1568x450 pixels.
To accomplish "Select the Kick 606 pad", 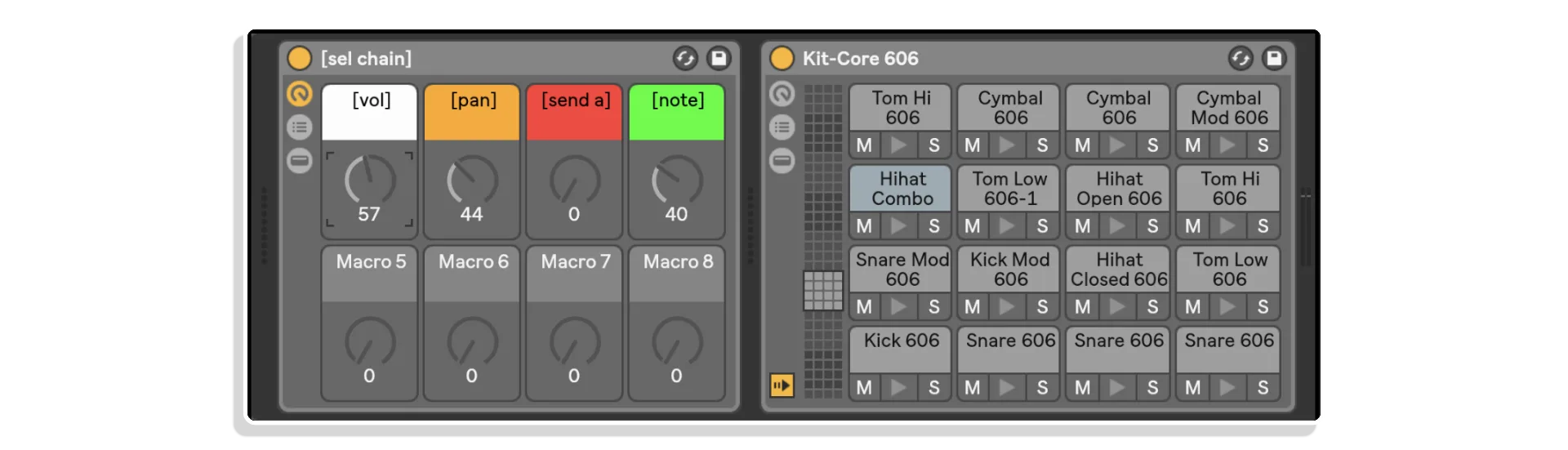I will tap(901, 350).
